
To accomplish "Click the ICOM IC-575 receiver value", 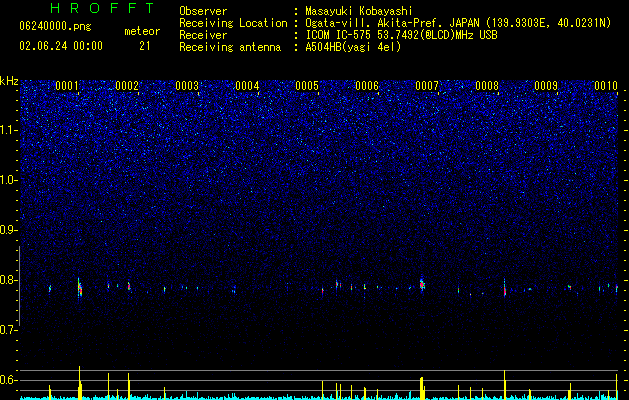I will pos(401,35).
